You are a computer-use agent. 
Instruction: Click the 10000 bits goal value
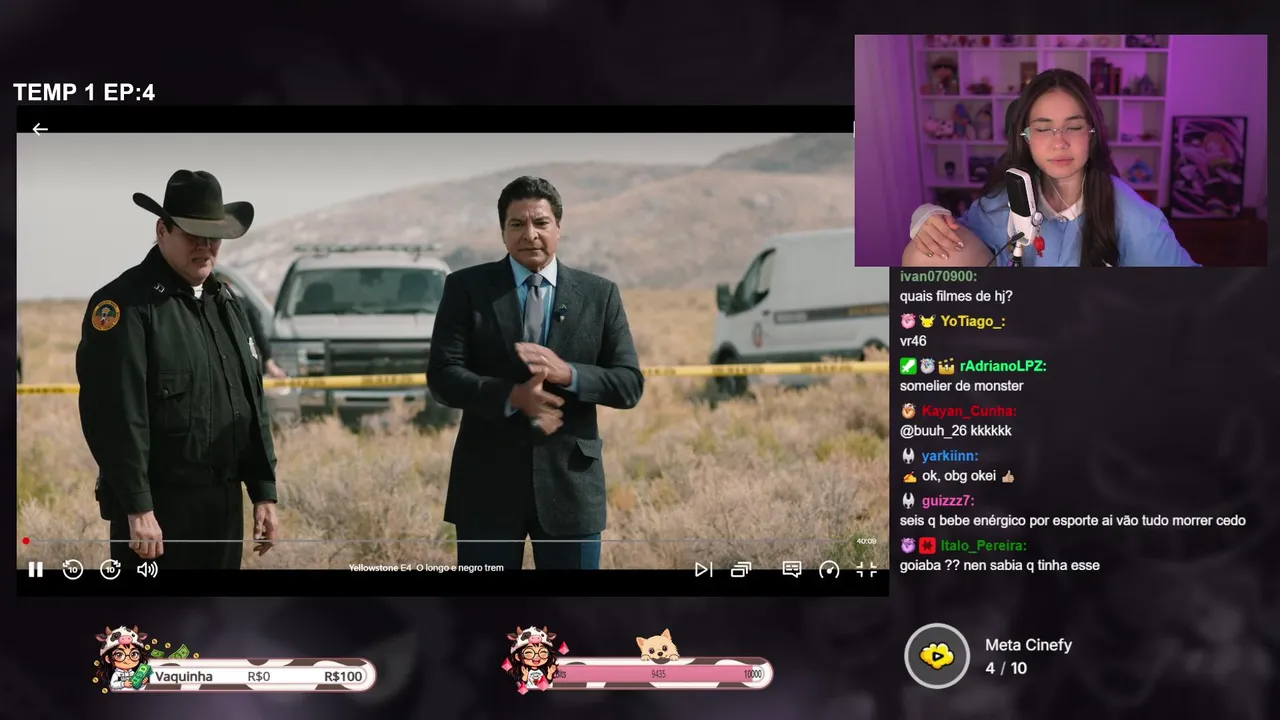point(752,675)
